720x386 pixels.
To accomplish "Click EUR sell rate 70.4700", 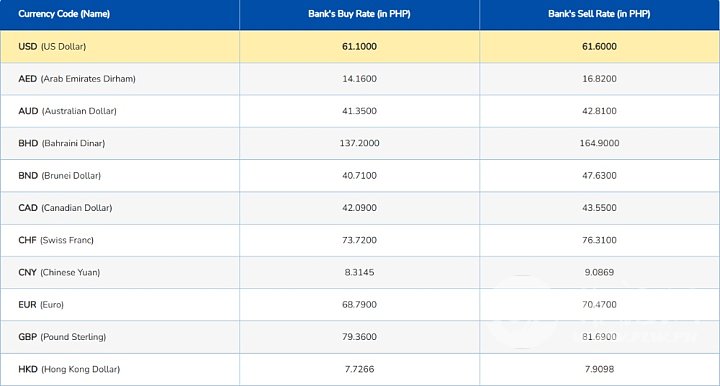I will point(599,305).
